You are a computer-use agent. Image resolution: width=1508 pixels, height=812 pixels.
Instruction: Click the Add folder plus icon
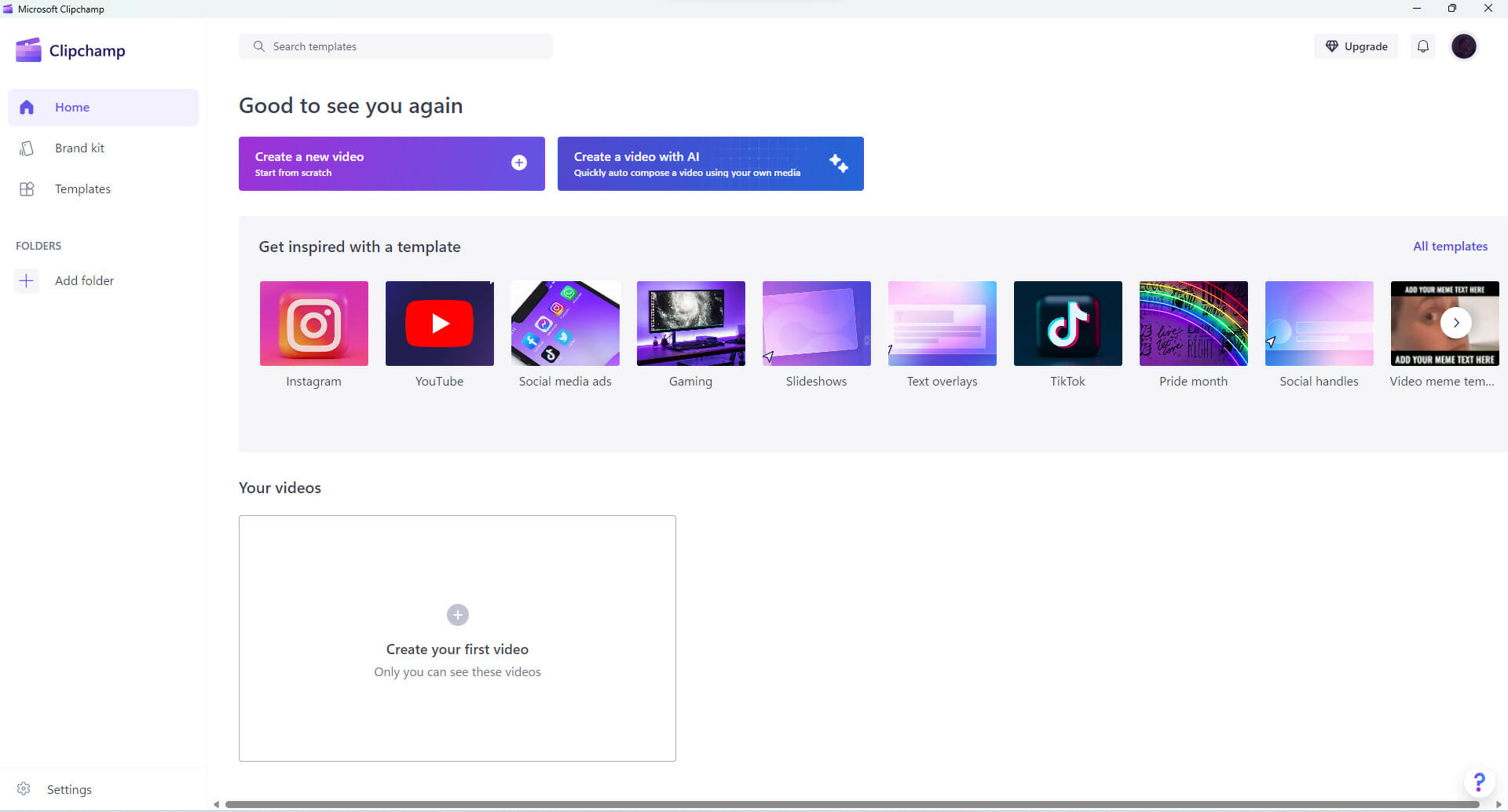click(x=27, y=280)
